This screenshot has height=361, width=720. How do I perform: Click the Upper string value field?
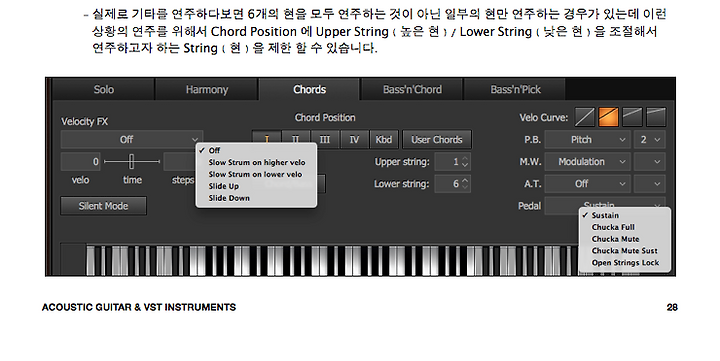click(x=452, y=162)
